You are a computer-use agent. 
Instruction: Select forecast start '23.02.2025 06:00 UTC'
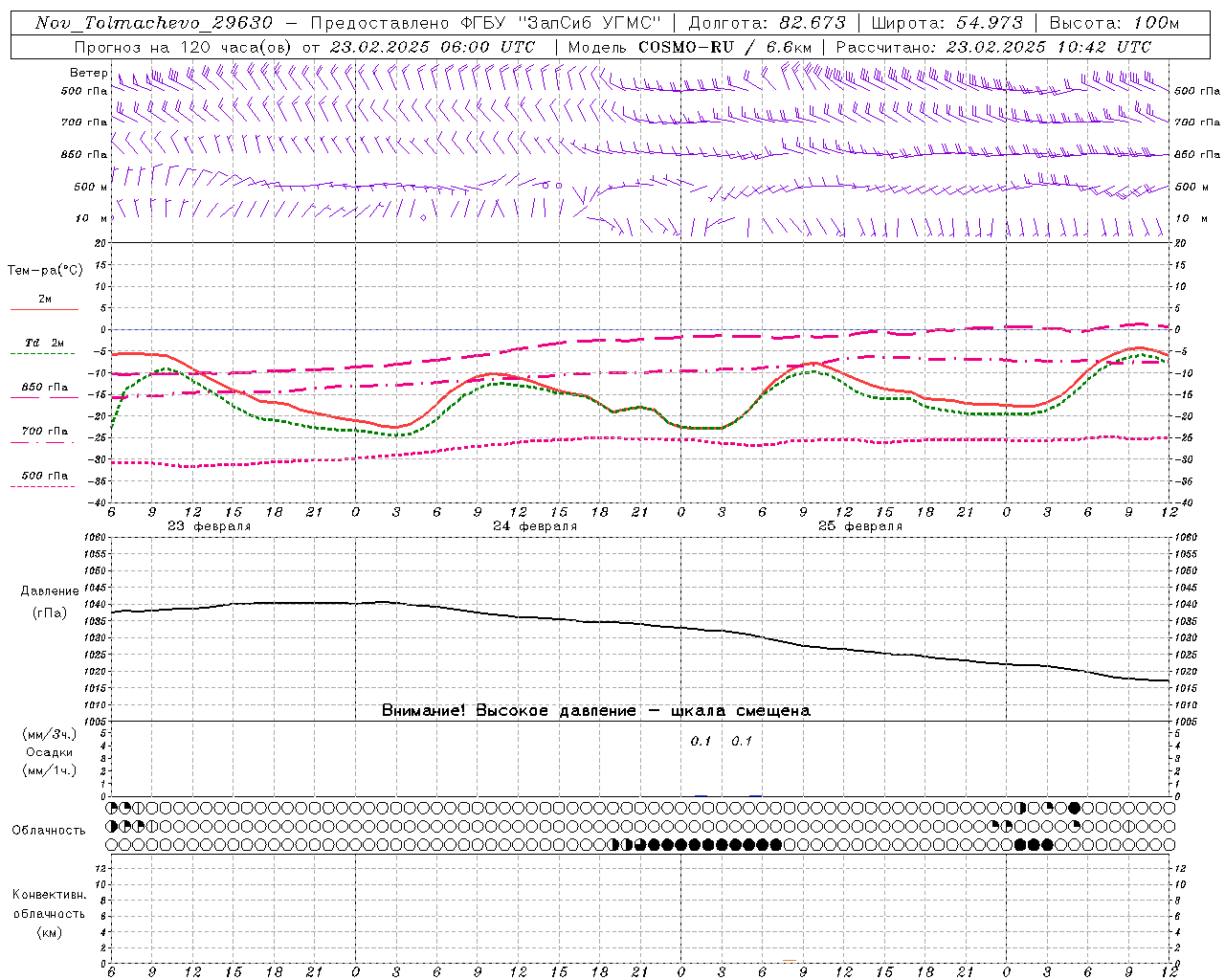click(x=432, y=47)
